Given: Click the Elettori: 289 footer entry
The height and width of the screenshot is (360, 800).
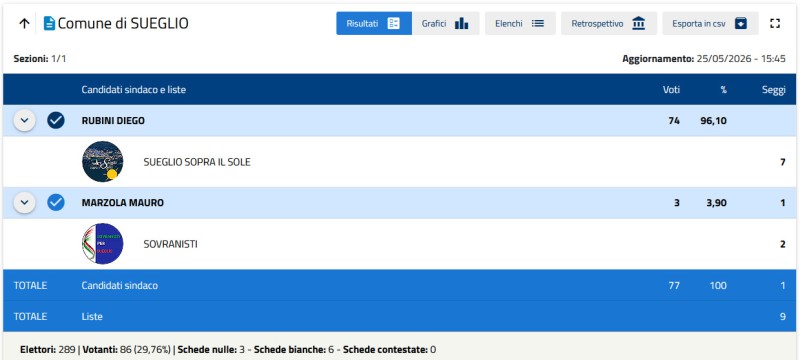Looking at the screenshot, I should click(x=47, y=350).
